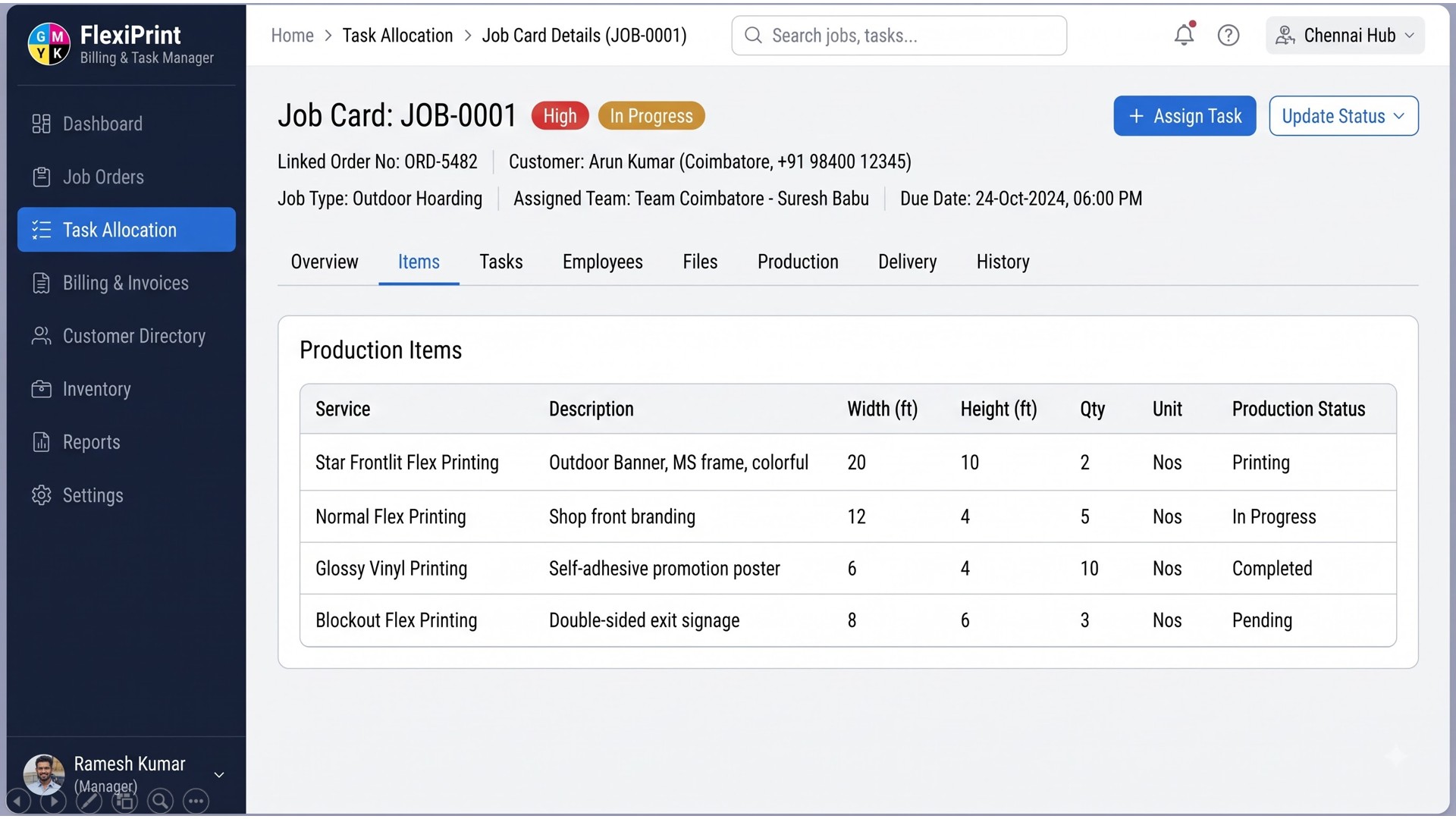Open more options ellipsis in presentation controls

[x=196, y=801]
